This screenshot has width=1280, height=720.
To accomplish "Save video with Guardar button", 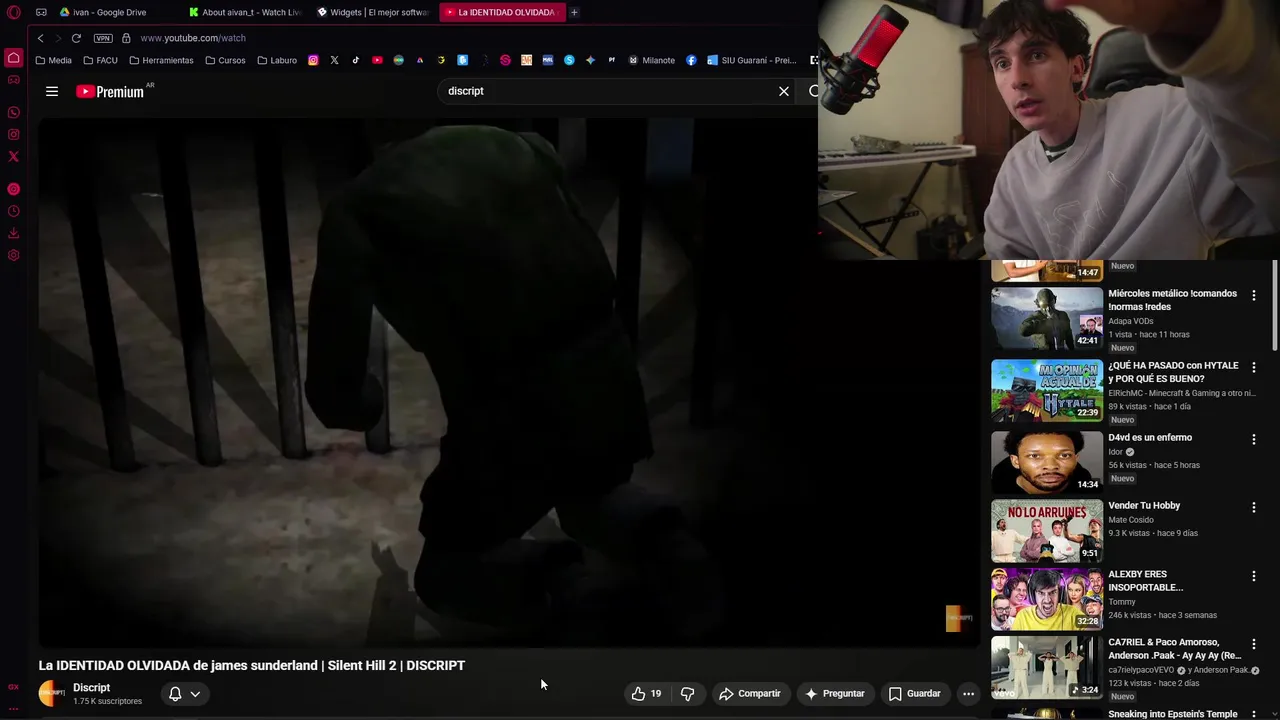I will point(915,693).
